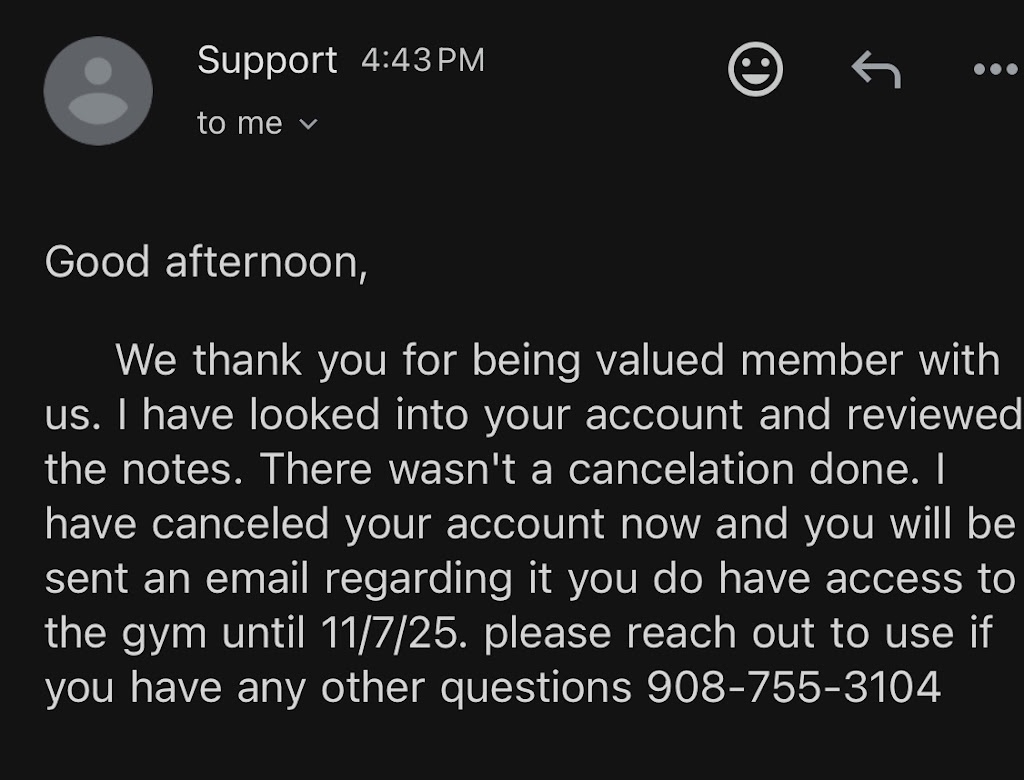The height and width of the screenshot is (780, 1024).
Task: Open the three-dot more options menu
Action: [995, 71]
